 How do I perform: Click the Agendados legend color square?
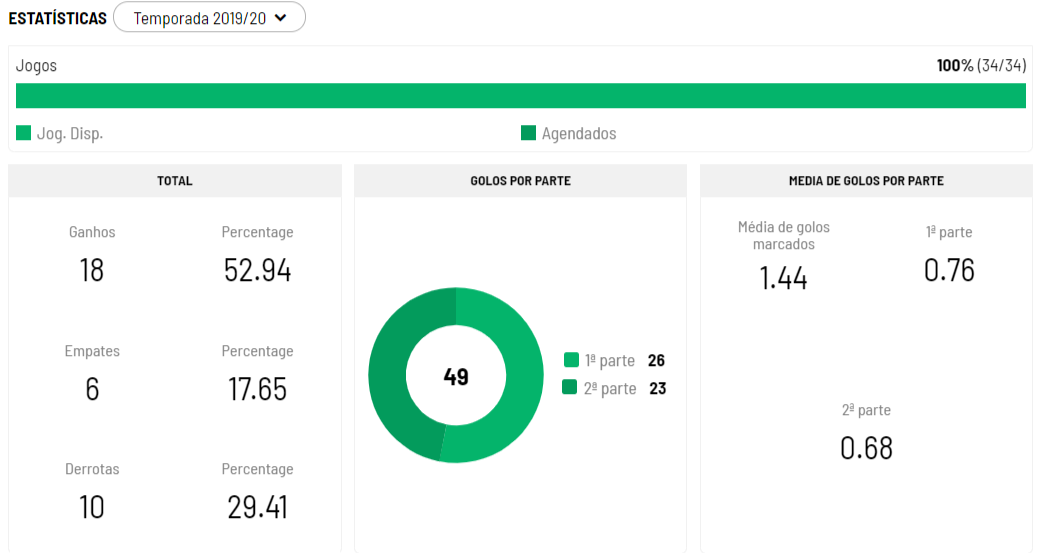528,133
